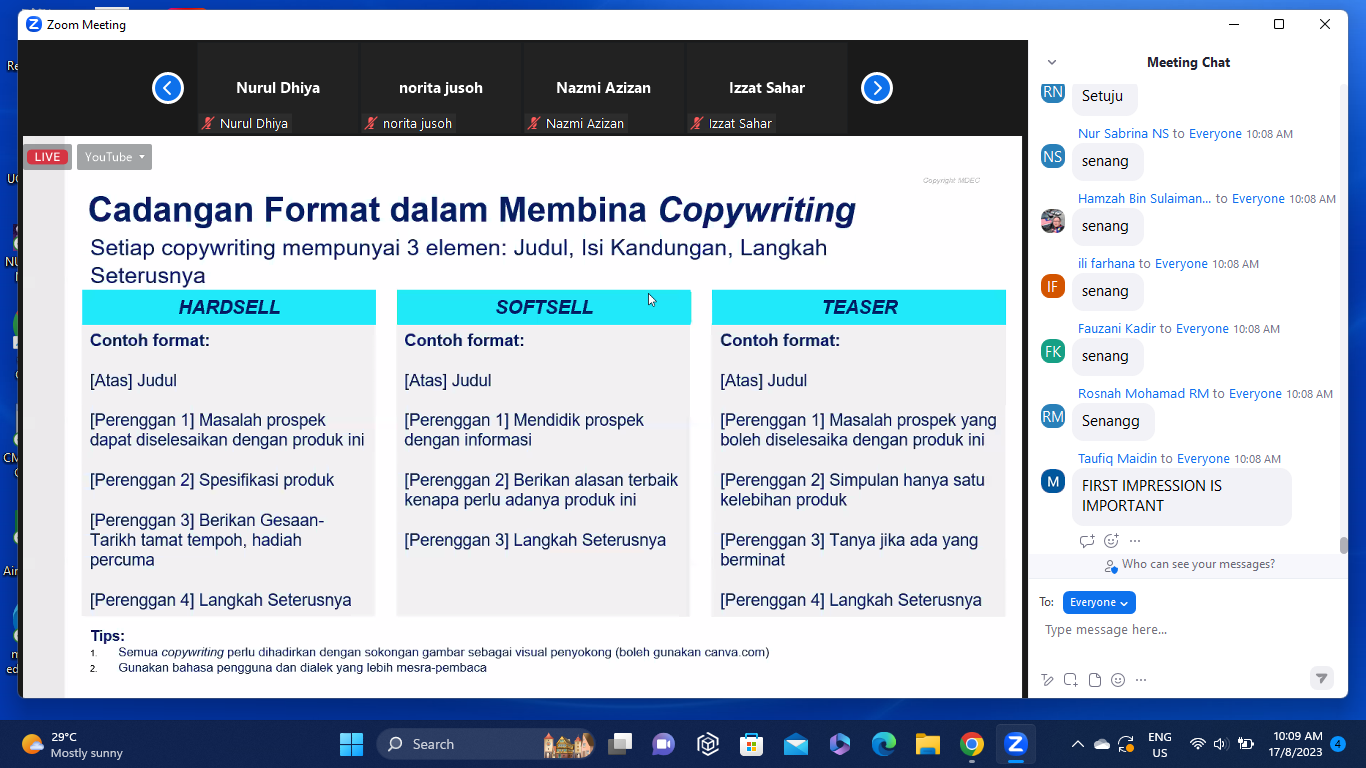Click 'Who can see your messages?' link
This screenshot has height=768, width=1366.
pos(1197,565)
